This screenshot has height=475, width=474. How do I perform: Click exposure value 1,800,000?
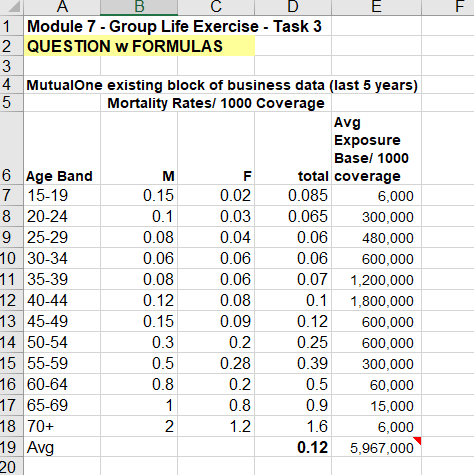pos(376,300)
